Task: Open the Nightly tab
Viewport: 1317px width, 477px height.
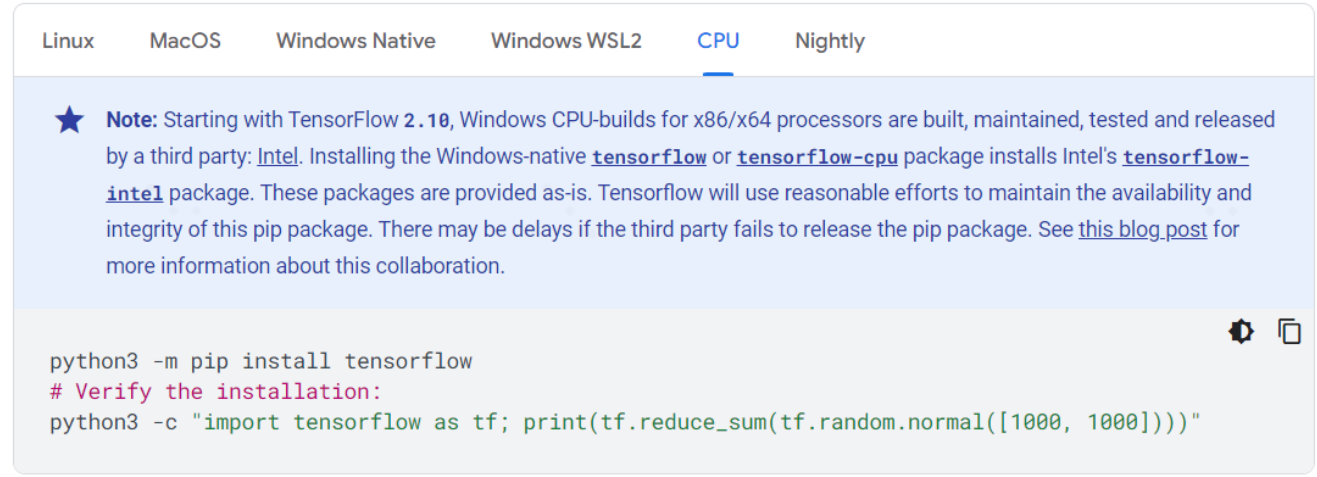Action: pyautogui.click(x=829, y=41)
